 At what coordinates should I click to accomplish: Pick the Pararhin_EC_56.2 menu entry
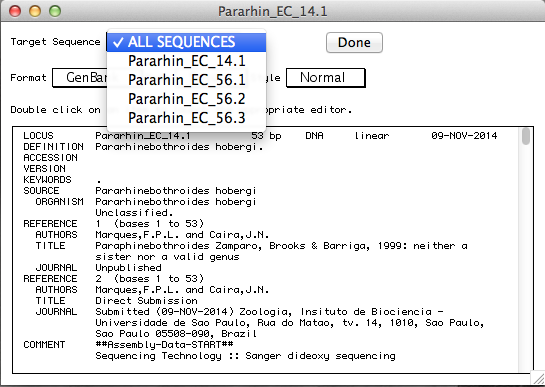click(186, 99)
